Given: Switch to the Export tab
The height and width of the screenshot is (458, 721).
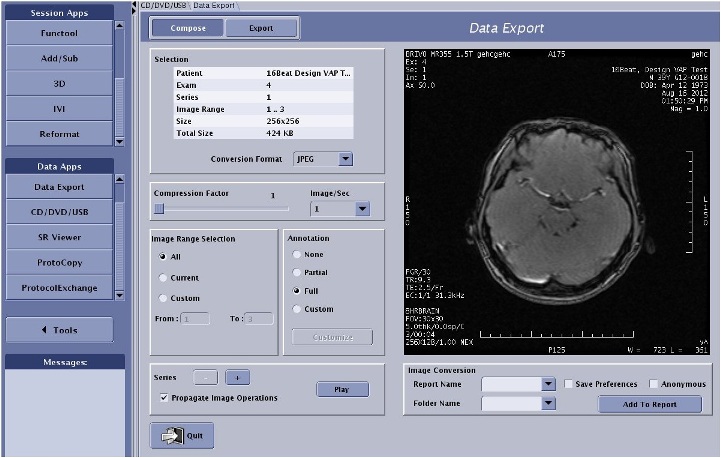Looking at the screenshot, I should 260,28.
